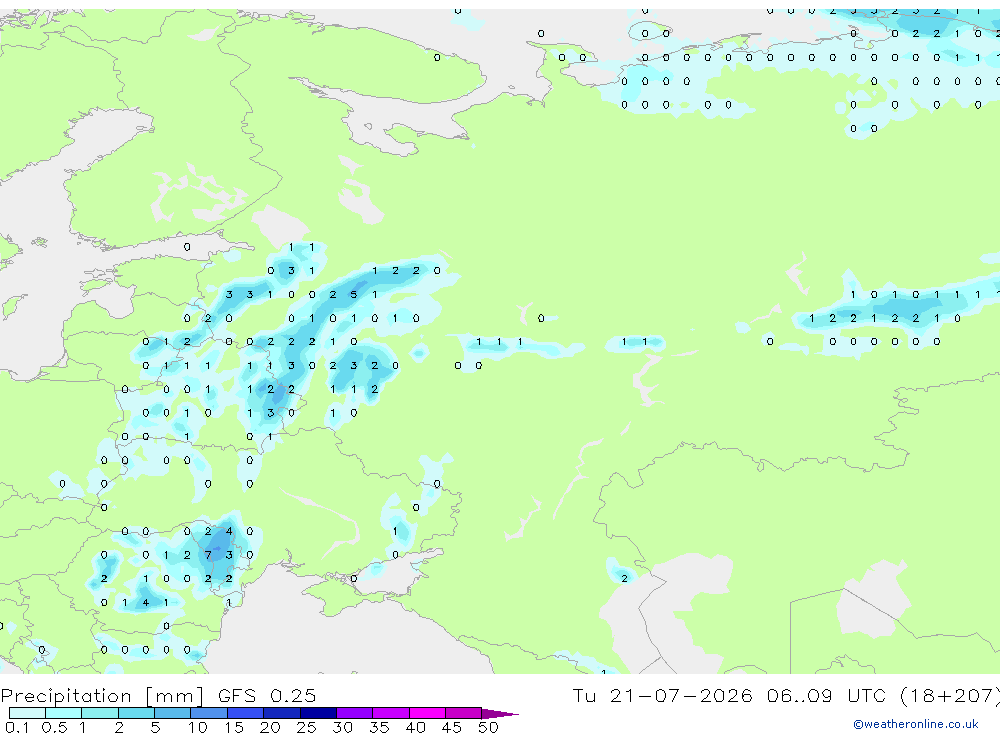Click the 'Precipitation [mm] GFS 0.25' title

point(158,695)
